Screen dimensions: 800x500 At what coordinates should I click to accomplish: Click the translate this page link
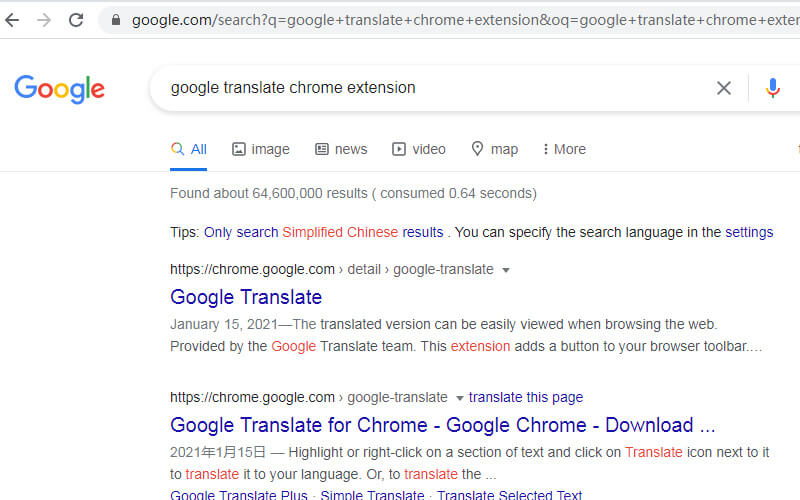(526, 397)
